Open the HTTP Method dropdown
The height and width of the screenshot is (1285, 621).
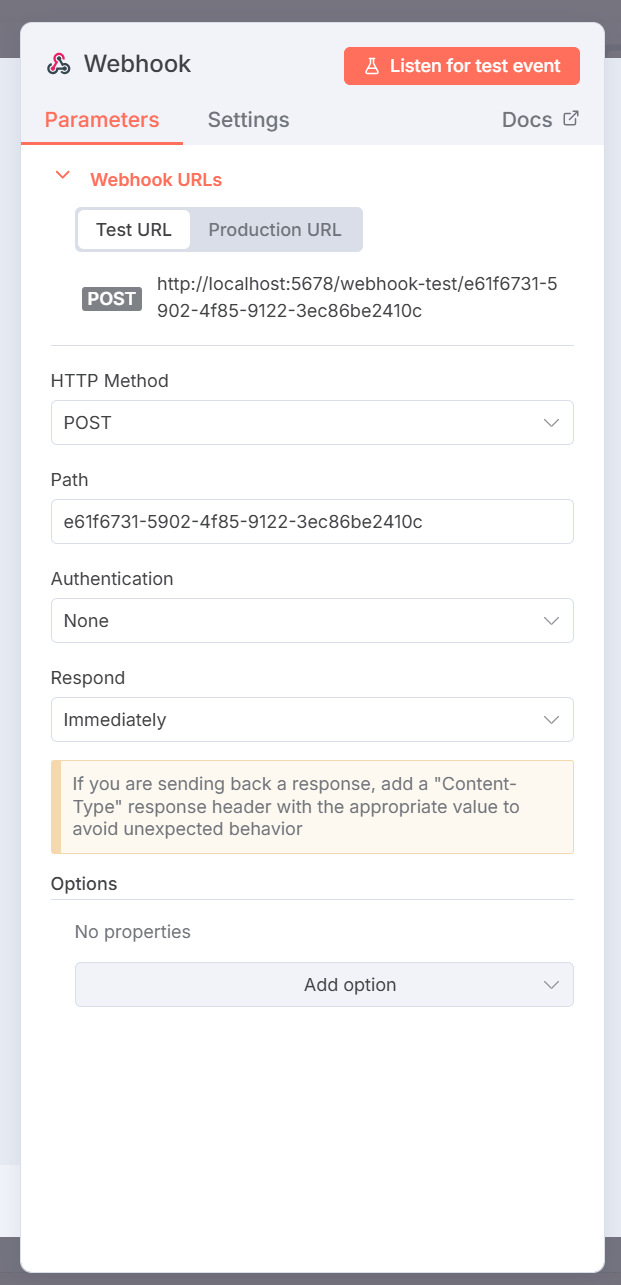(x=312, y=423)
